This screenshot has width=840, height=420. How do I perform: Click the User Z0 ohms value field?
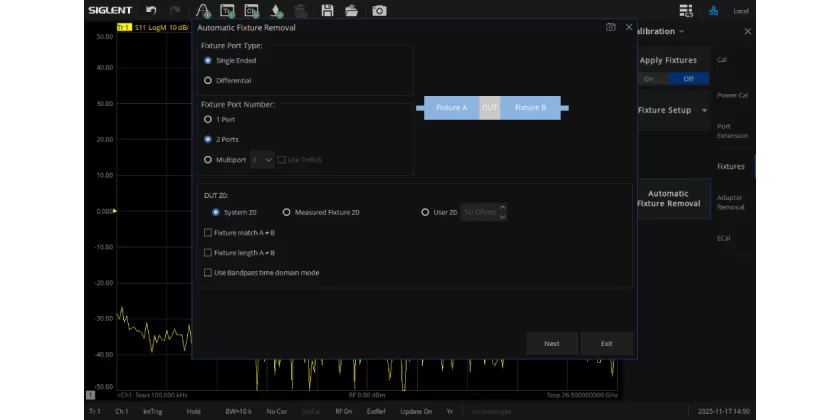pyautogui.click(x=480, y=212)
